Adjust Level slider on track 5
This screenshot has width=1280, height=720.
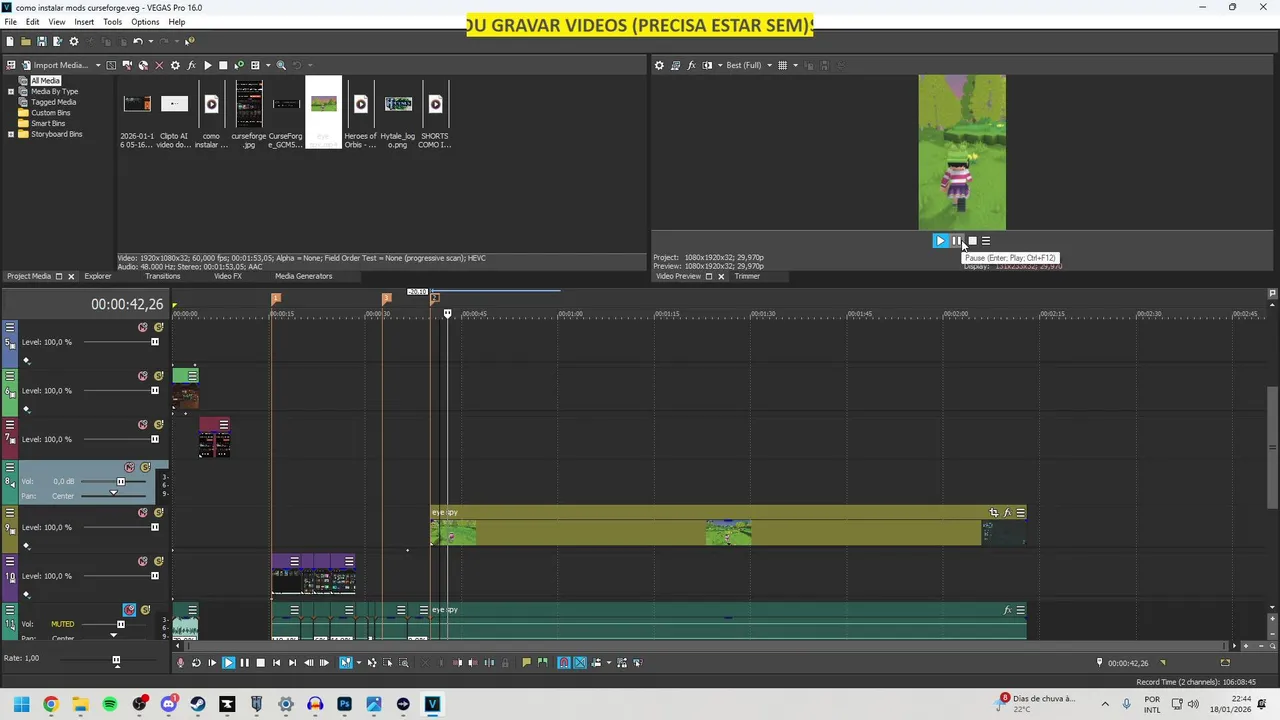click(x=155, y=342)
